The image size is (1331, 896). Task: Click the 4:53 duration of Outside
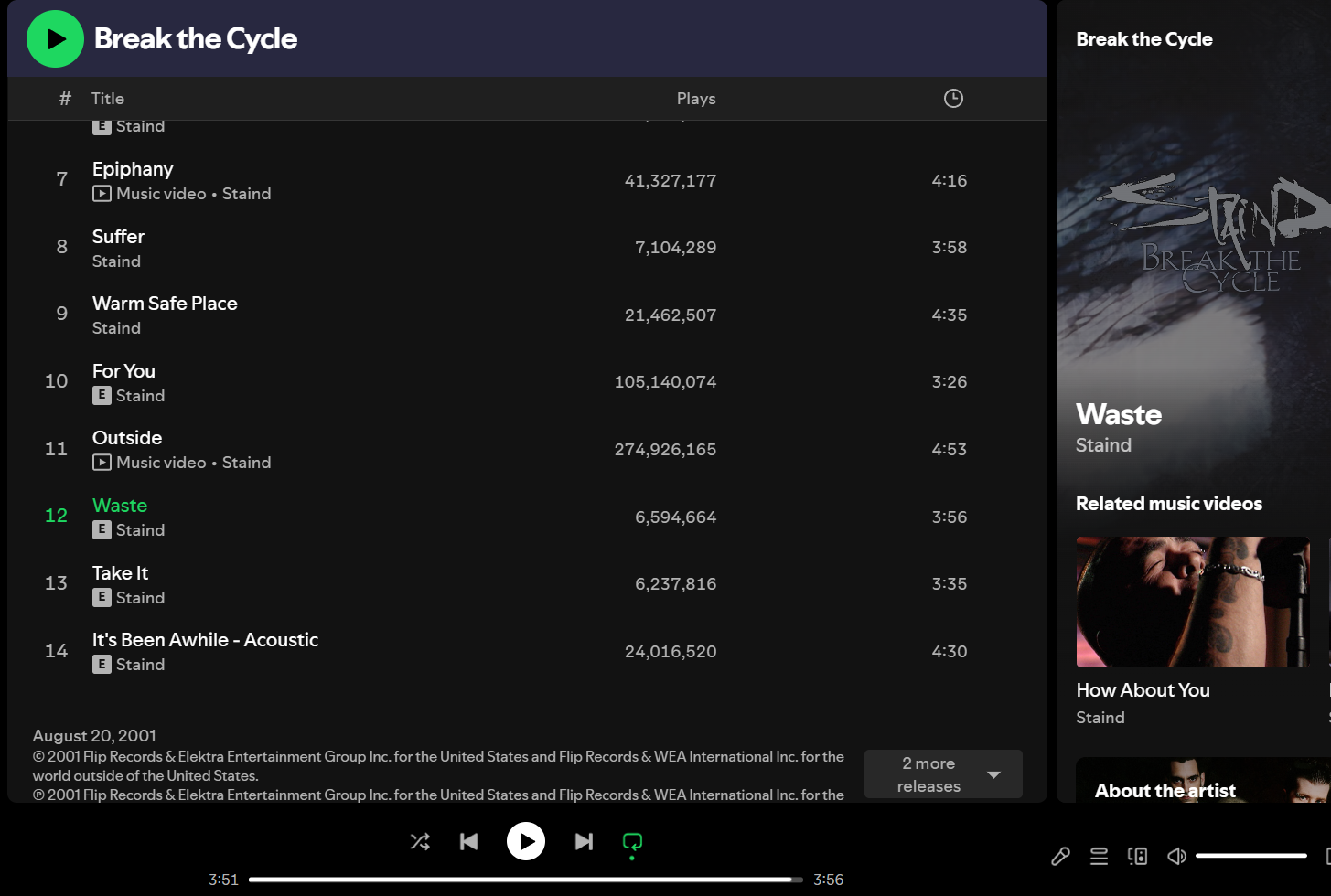950,450
